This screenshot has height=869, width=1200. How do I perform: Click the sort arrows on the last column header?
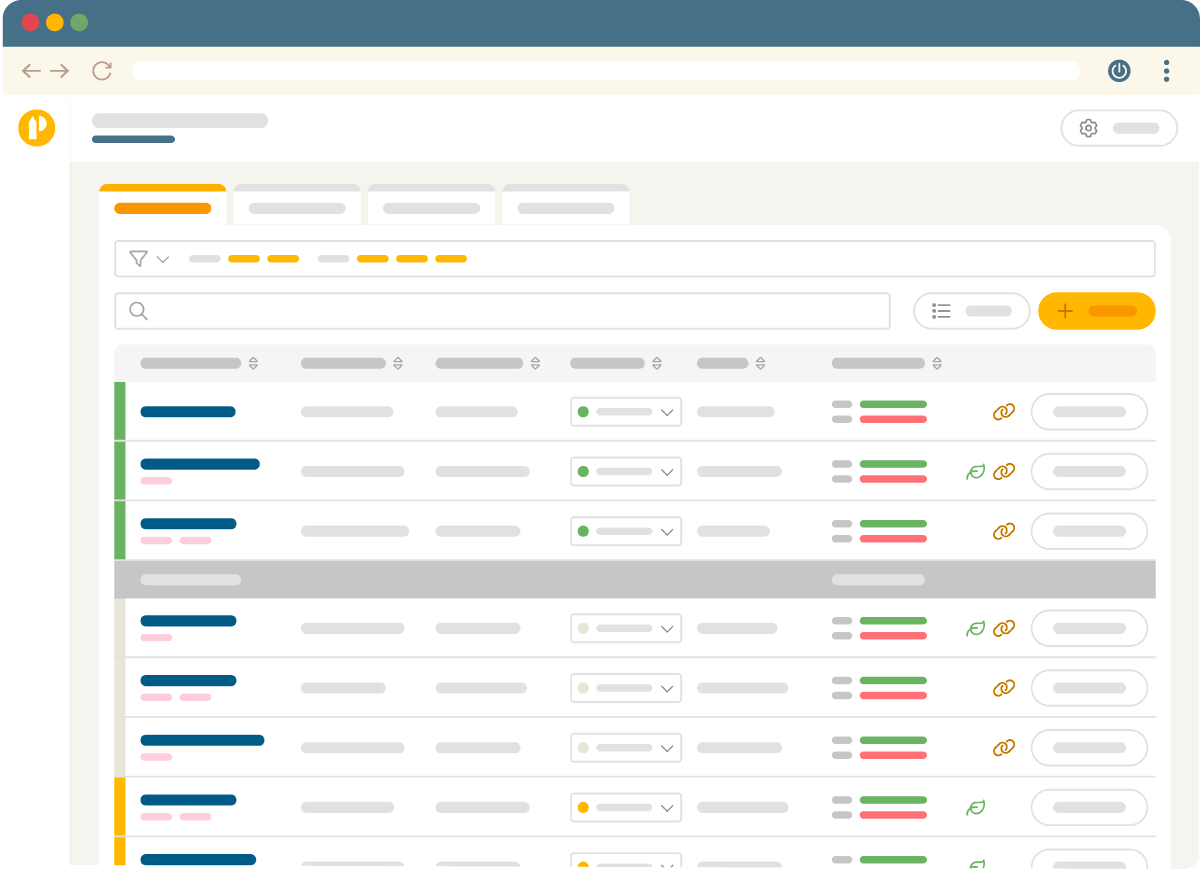[x=937, y=364]
